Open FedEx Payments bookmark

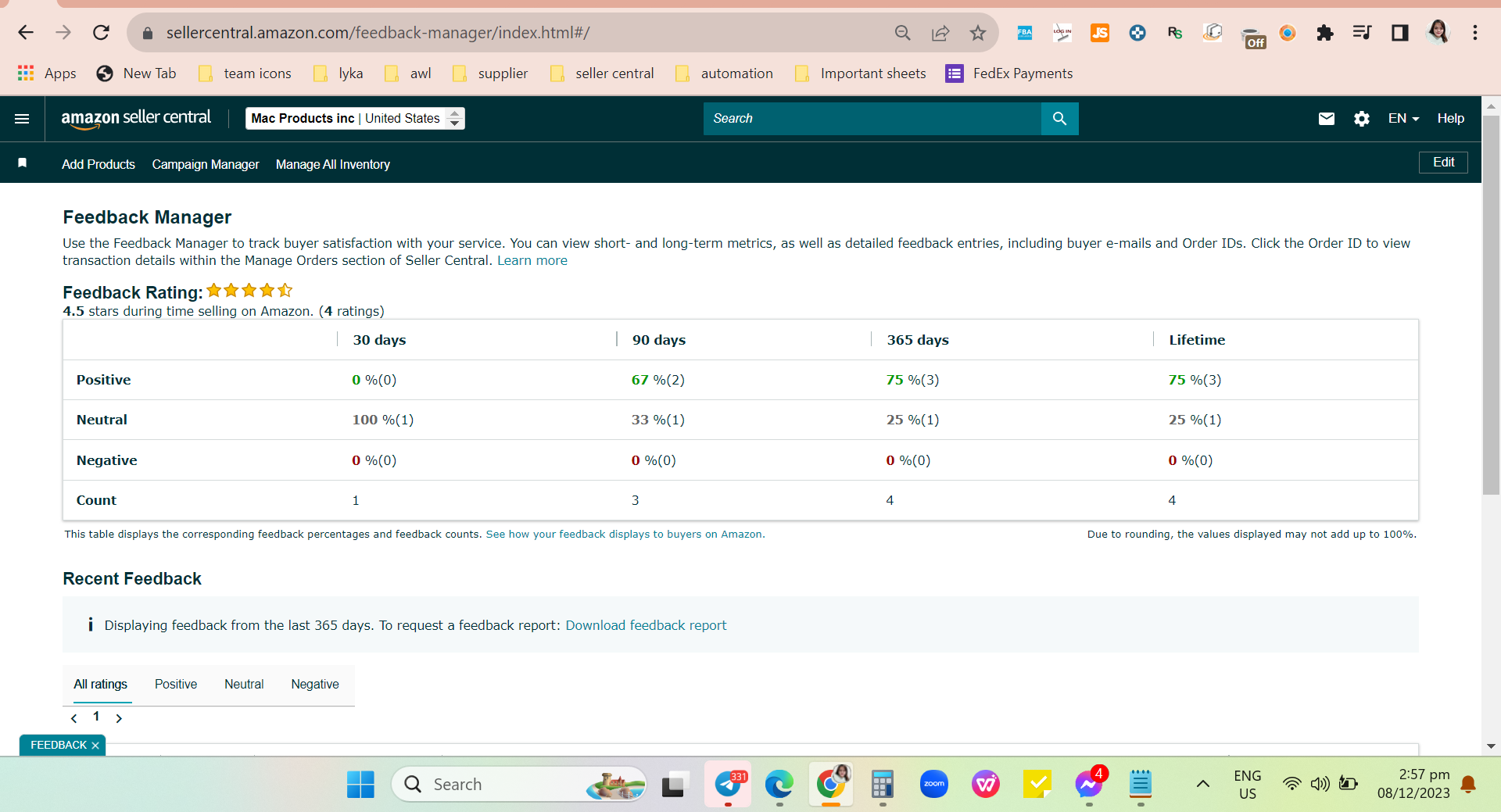[x=1009, y=73]
